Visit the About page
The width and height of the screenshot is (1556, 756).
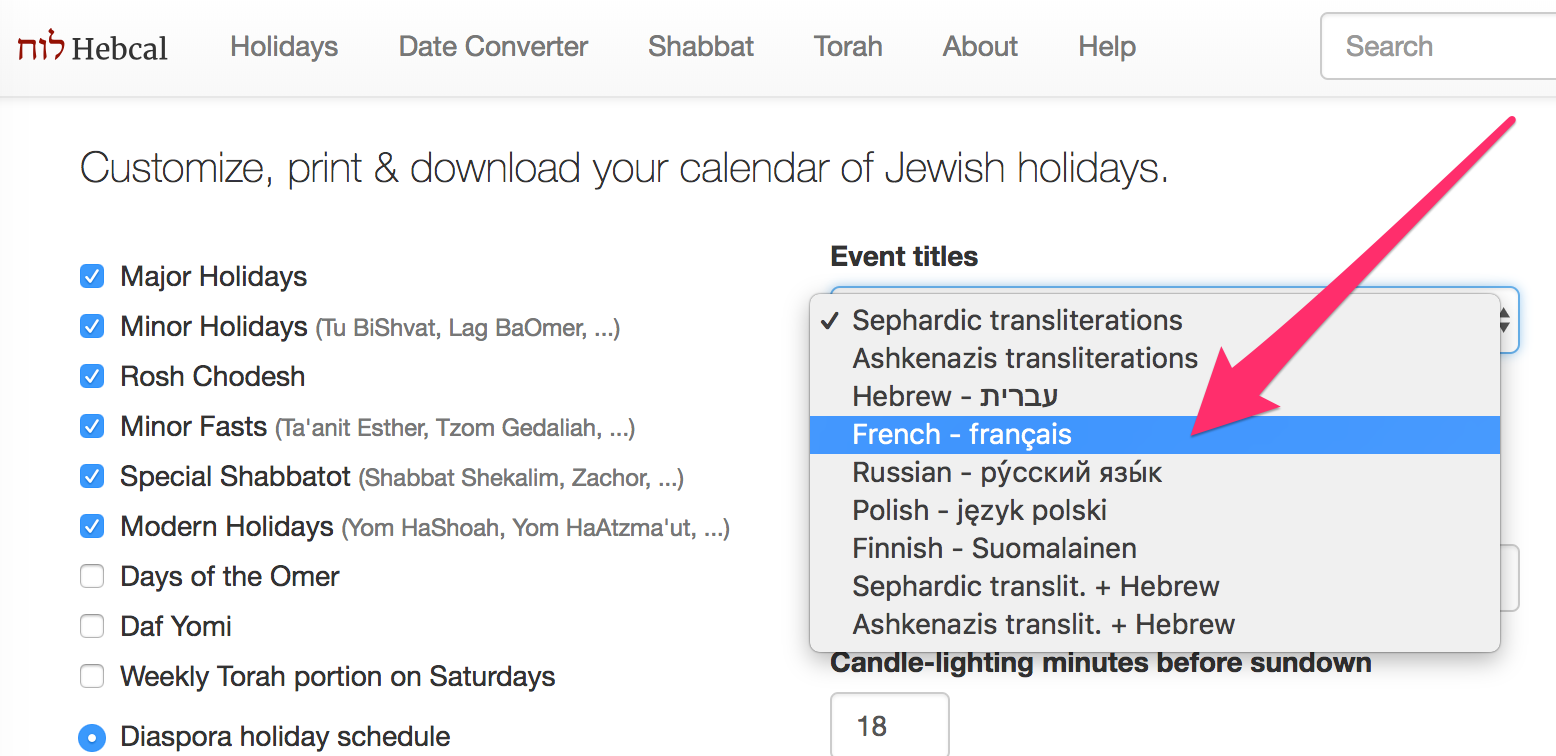click(x=979, y=46)
